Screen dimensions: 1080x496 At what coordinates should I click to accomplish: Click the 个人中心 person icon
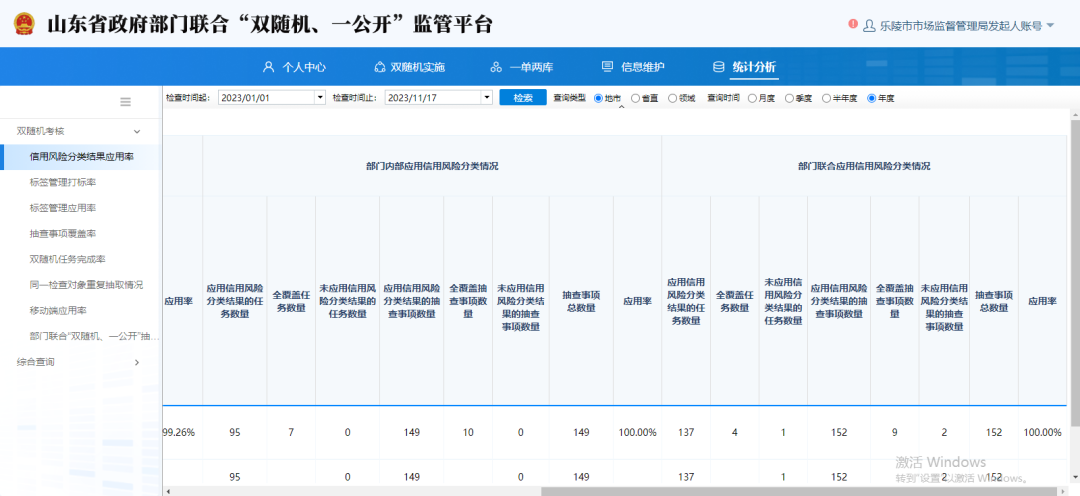(268, 67)
